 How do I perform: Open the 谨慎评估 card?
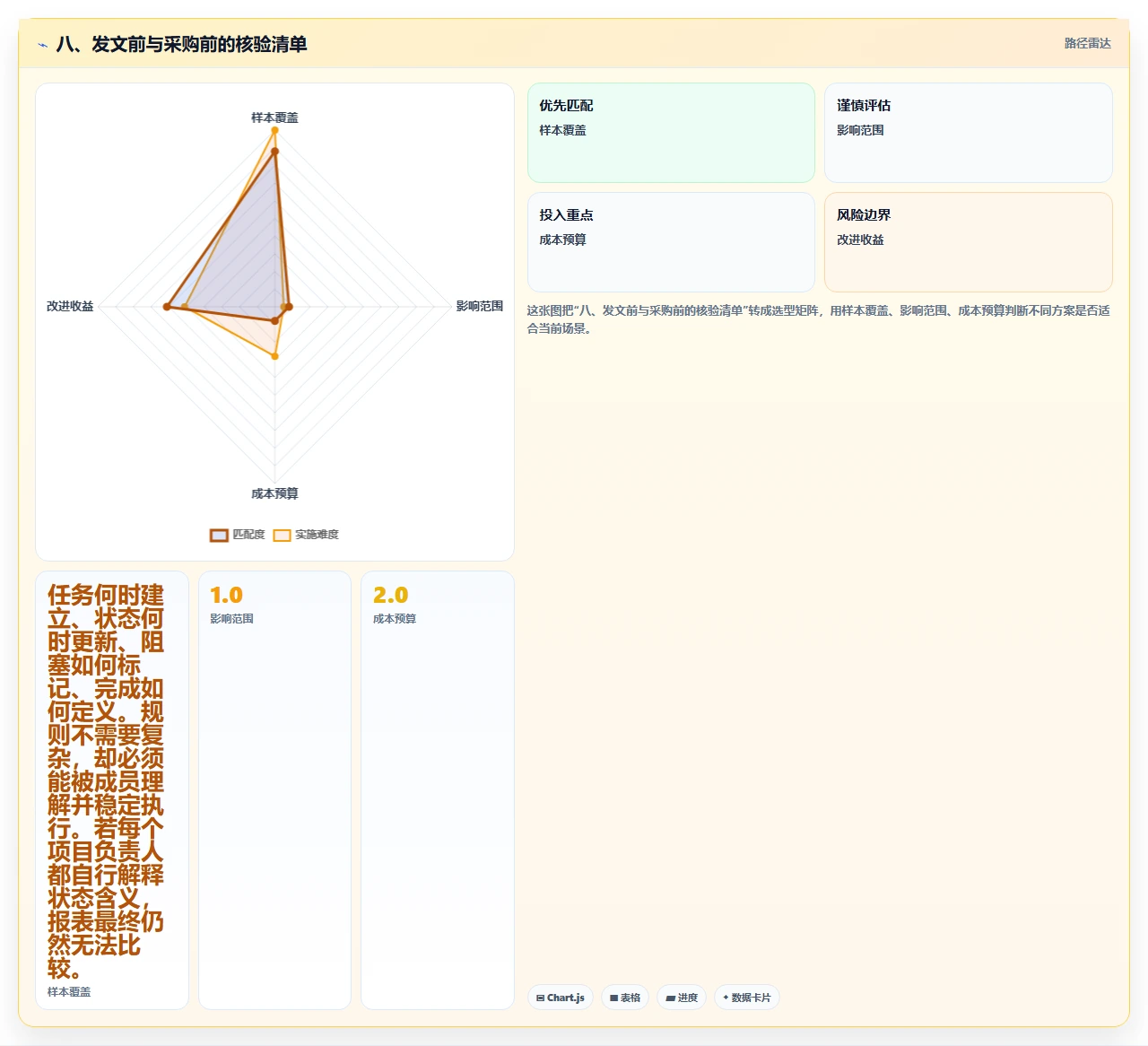[969, 133]
